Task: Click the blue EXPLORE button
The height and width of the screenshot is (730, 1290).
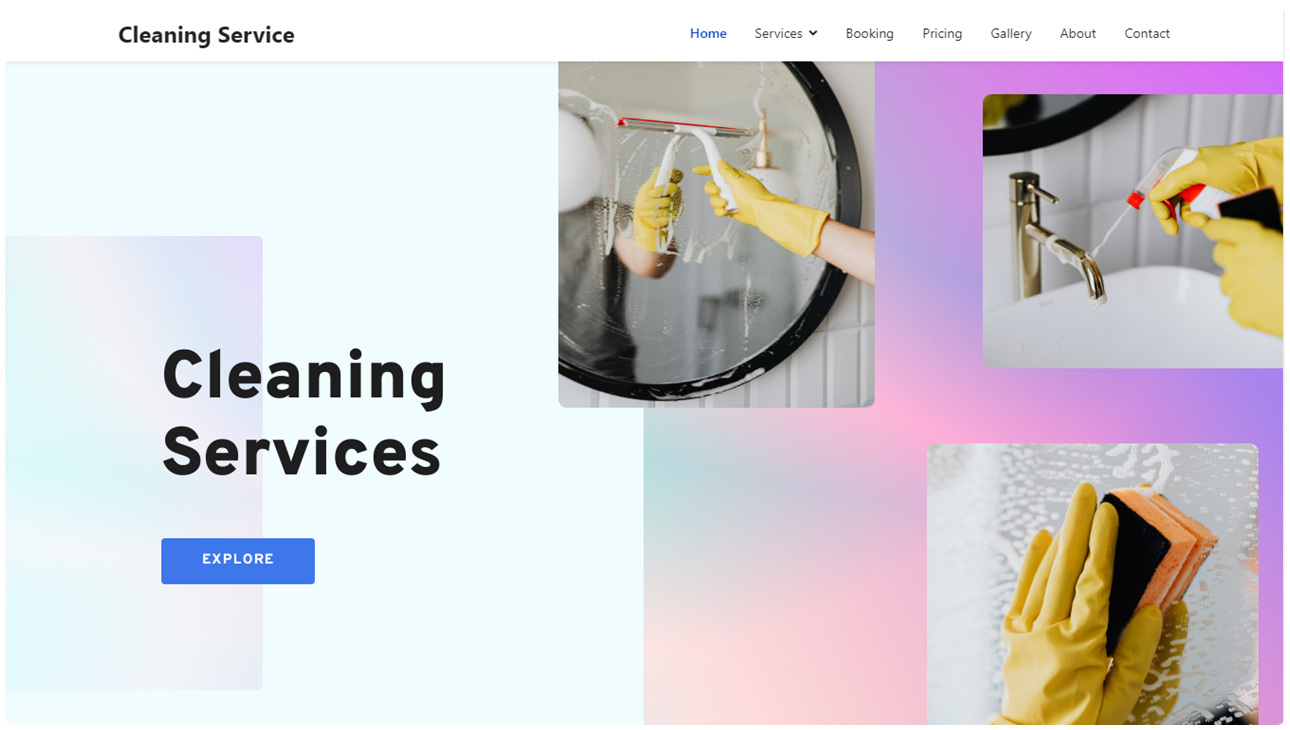Action: point(238,561)
